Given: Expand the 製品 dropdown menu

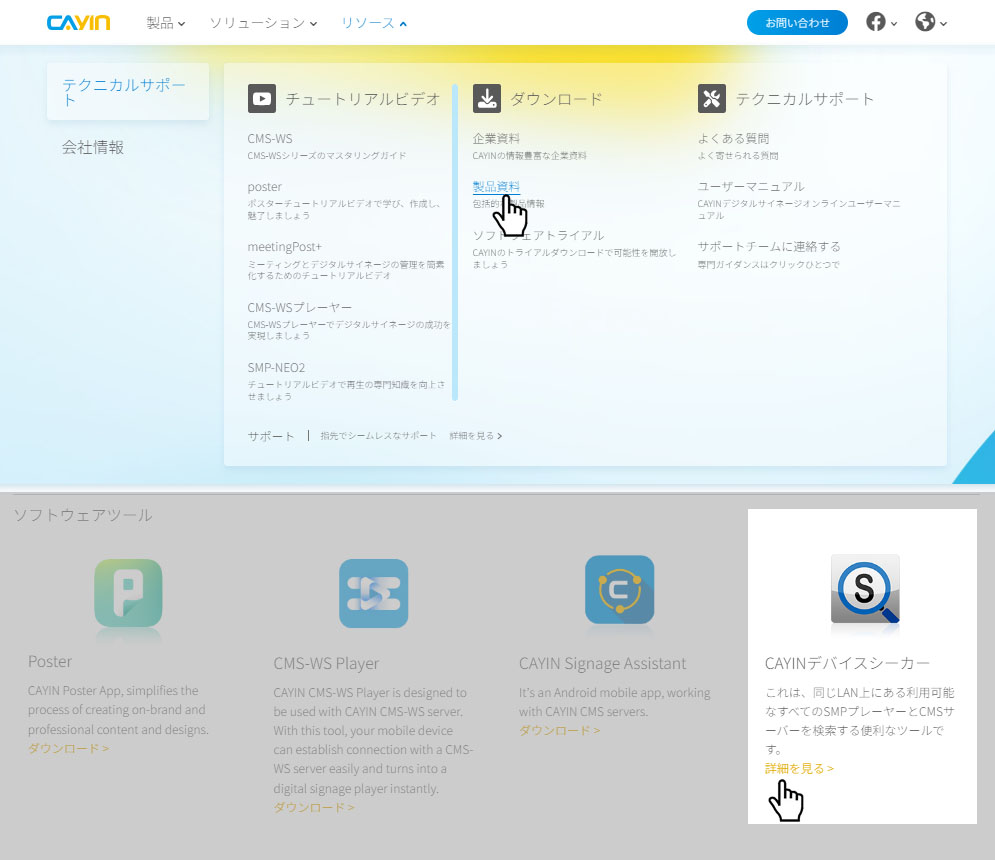Looking at the screenshot, I should pyautogui.click(x=166, y=23).
